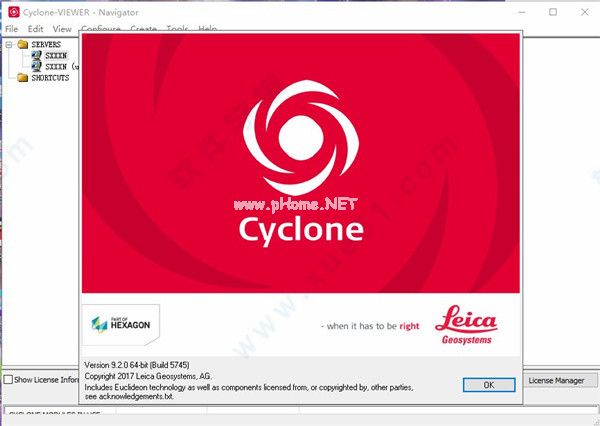
Task: Click the first SXXXN server icon
Action: 37,55
